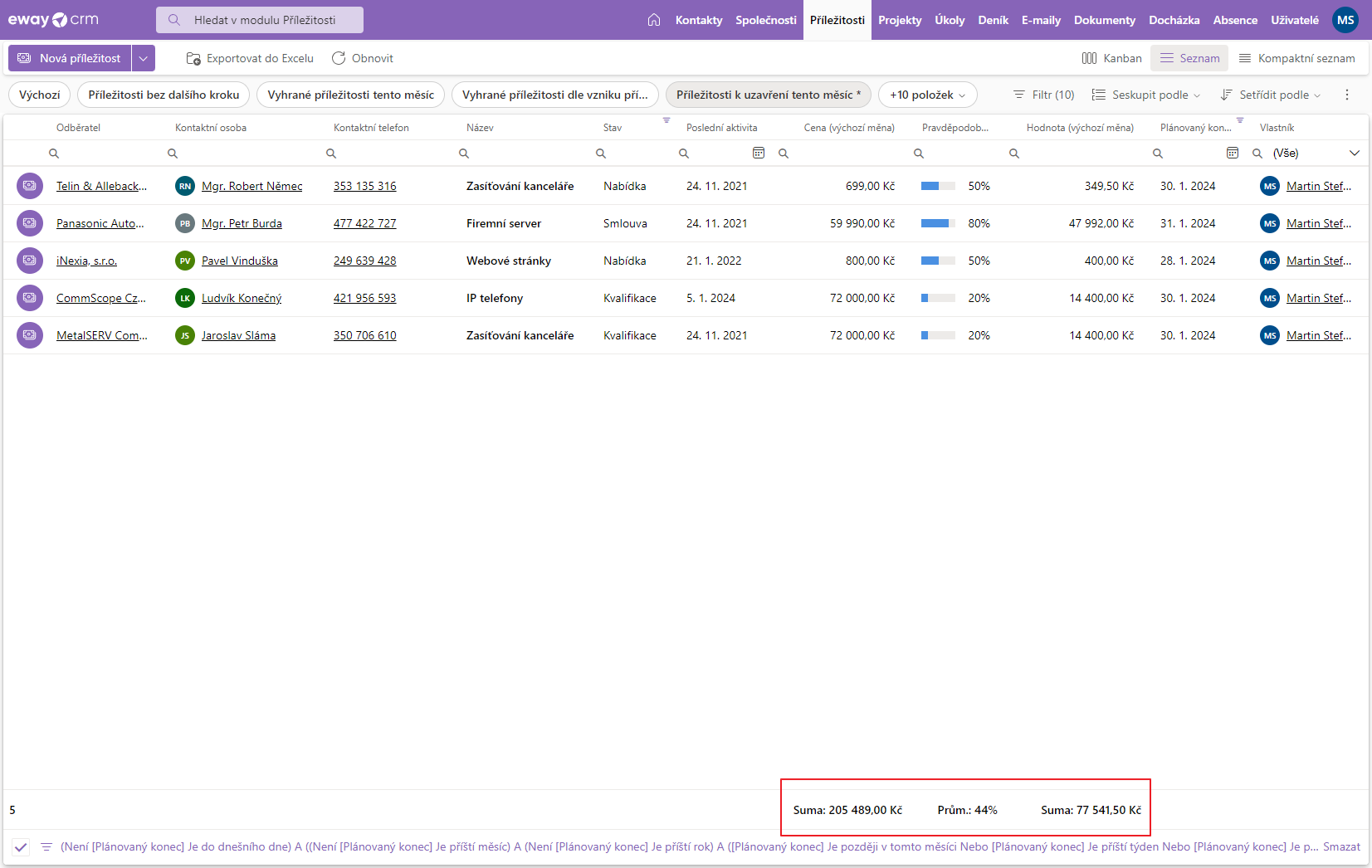Click 80% probability bar in Panasonic row
The height and width of the screenshot is (868, 1372).
[x=938, y=223]
